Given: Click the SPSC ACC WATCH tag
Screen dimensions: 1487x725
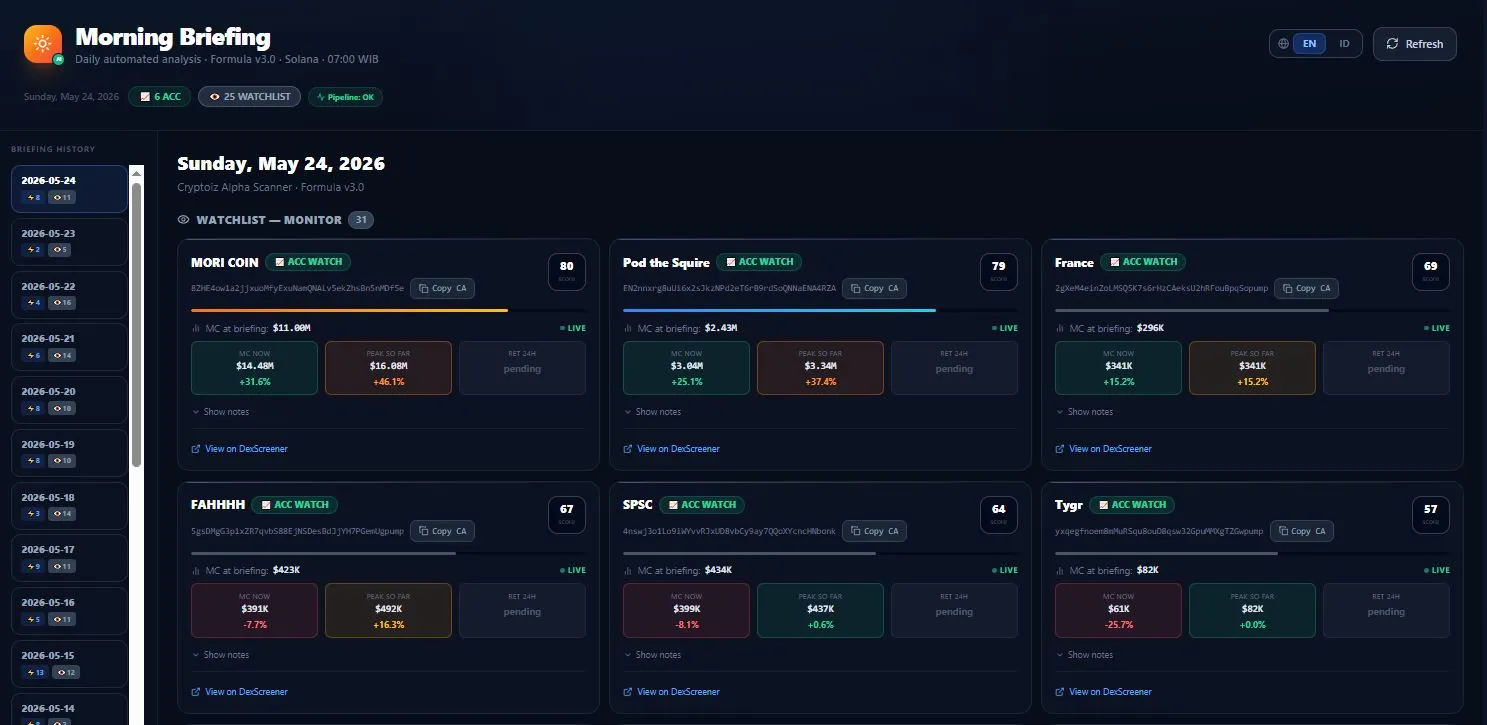Looking at the screenshot, I should [x=702, y=505].
